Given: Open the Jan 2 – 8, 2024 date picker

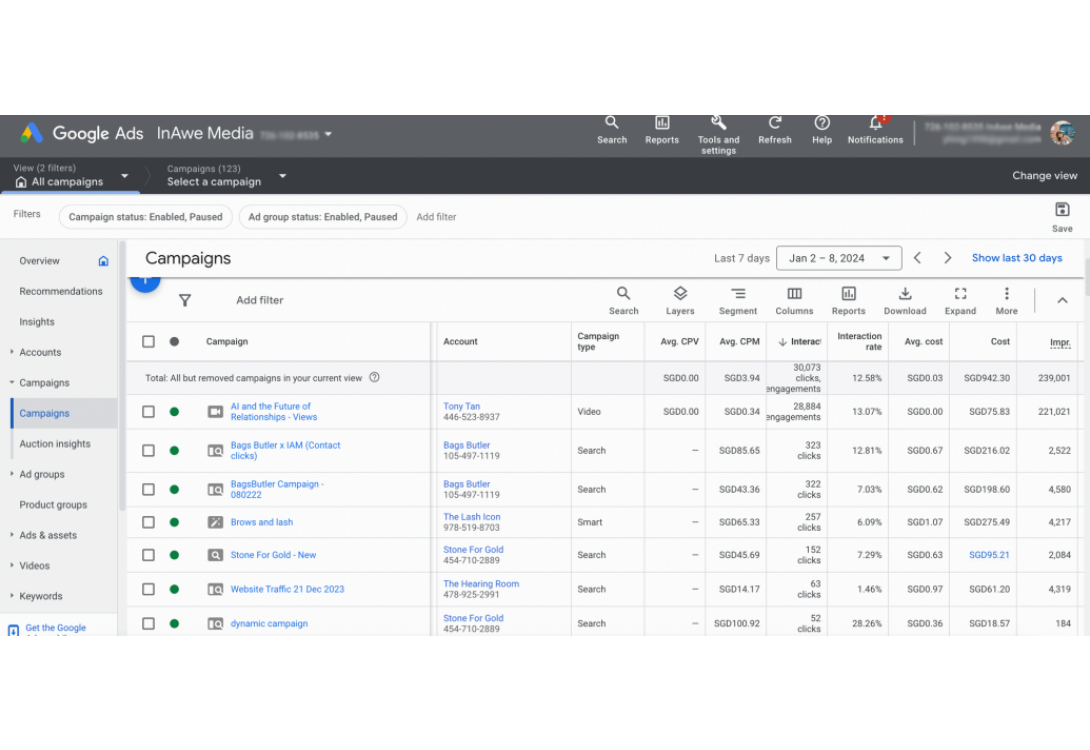Looking at the screenshot, I should pos(839,258).
